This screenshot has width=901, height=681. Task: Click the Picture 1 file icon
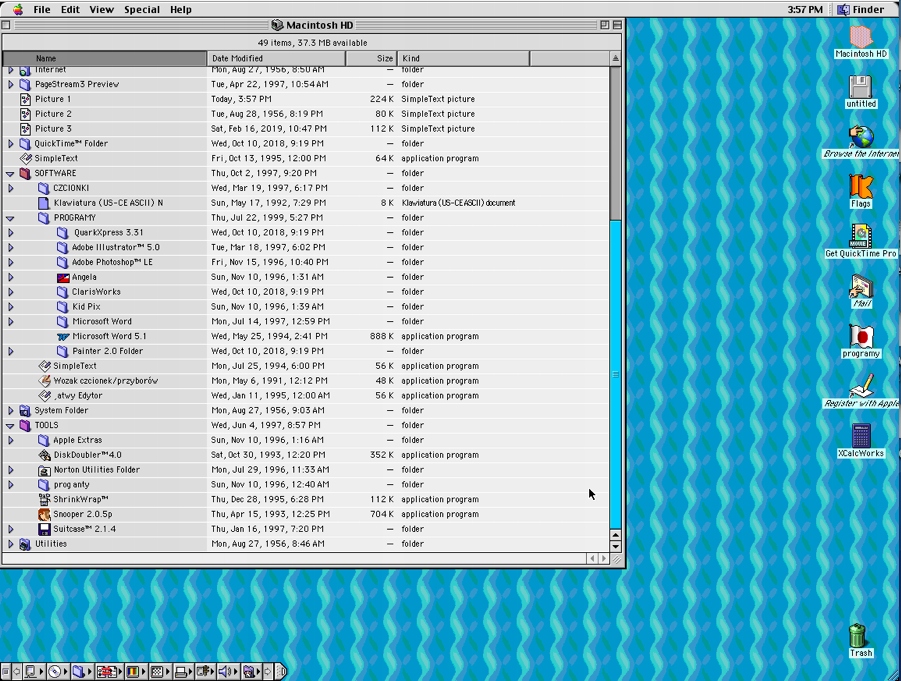point(25,99)
